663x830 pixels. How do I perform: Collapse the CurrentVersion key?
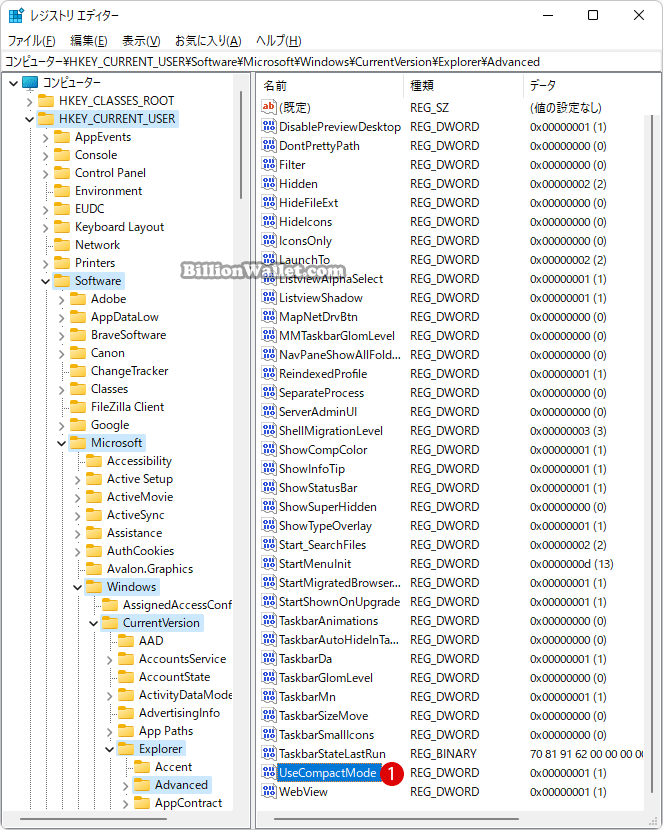pyautogui.click(x=94, y=623)
